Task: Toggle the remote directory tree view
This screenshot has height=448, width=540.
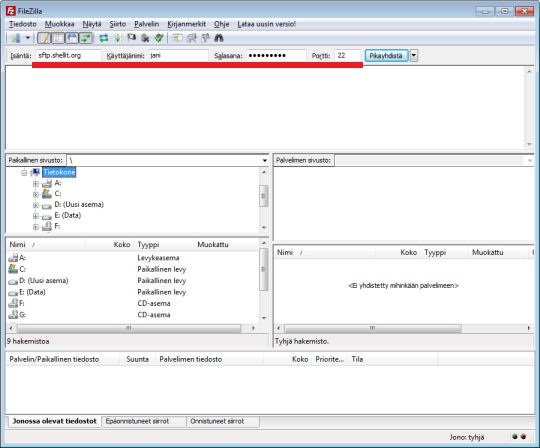Action: coord(72,38)
